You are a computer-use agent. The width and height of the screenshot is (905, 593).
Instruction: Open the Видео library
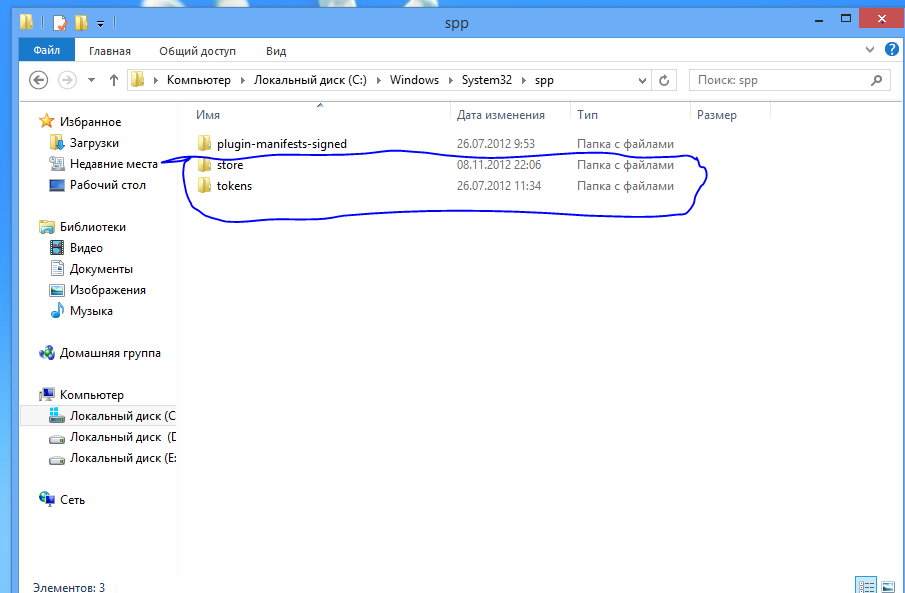click(86, 248)
